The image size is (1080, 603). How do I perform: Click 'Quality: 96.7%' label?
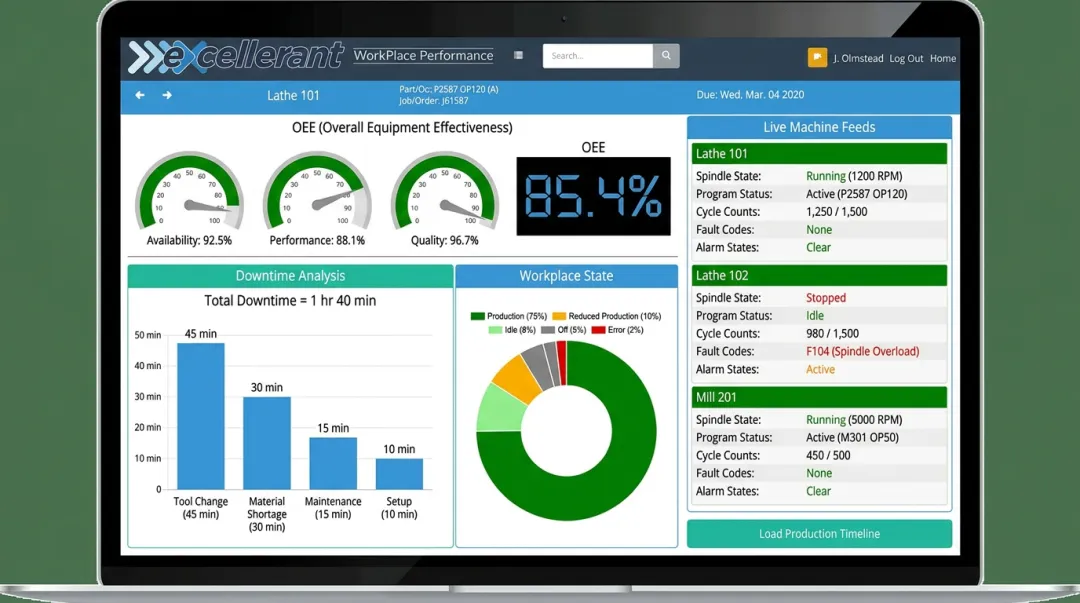[x=445, y=241]
